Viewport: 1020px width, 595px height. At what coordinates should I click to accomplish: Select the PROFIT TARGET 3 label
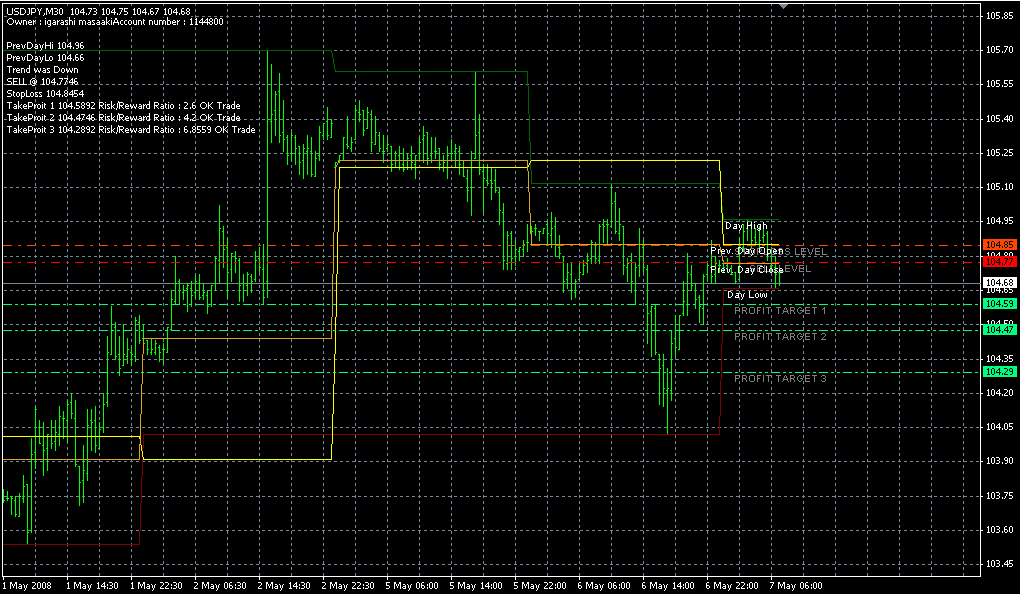(x=780, y=379)
